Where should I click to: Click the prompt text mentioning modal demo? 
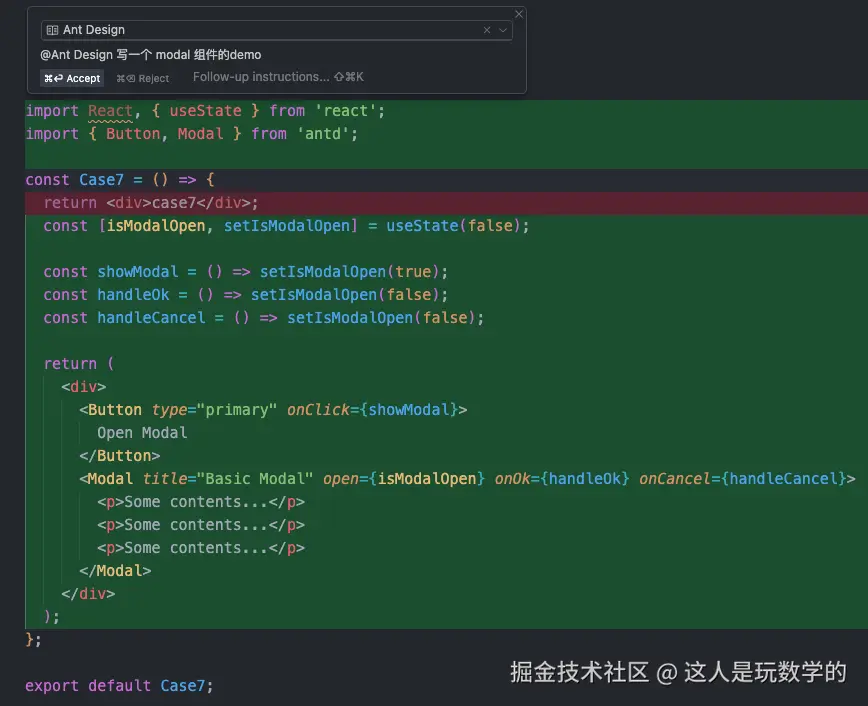point(151,55)
